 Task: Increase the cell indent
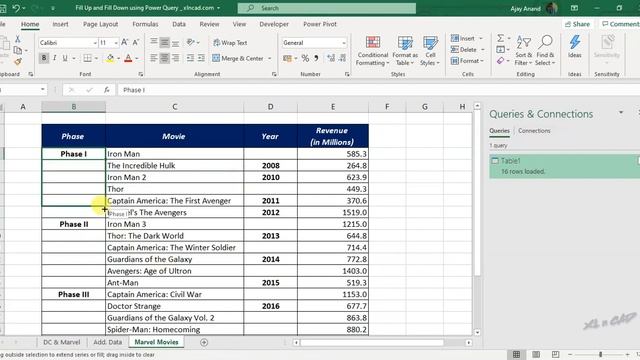click(x=201, y=58)
